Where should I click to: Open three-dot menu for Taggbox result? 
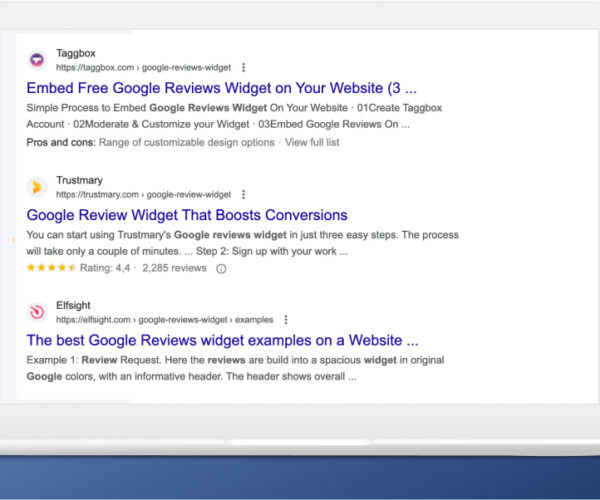pyautogui.click(x=243, y=68)
